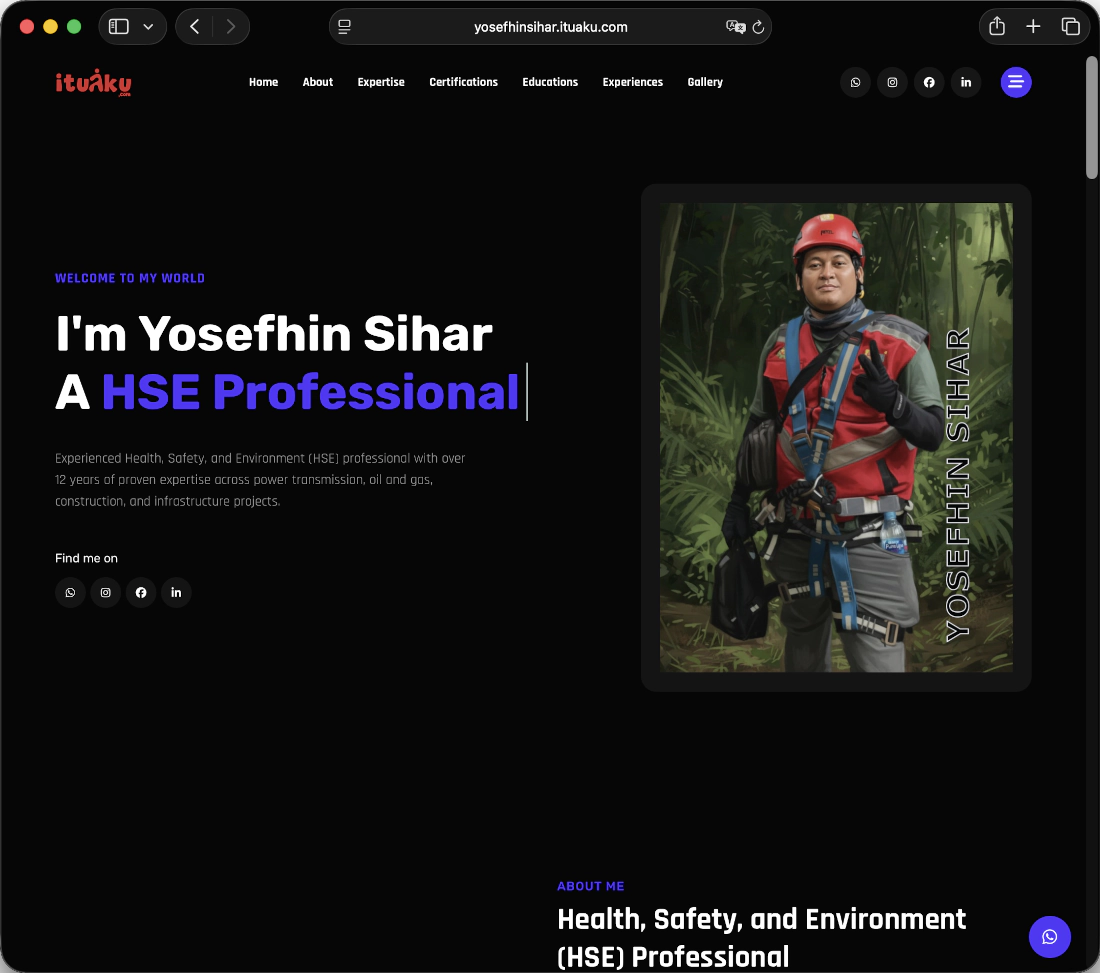Click the I'm Yosefhin Sihar heading

tap(274, 334)
